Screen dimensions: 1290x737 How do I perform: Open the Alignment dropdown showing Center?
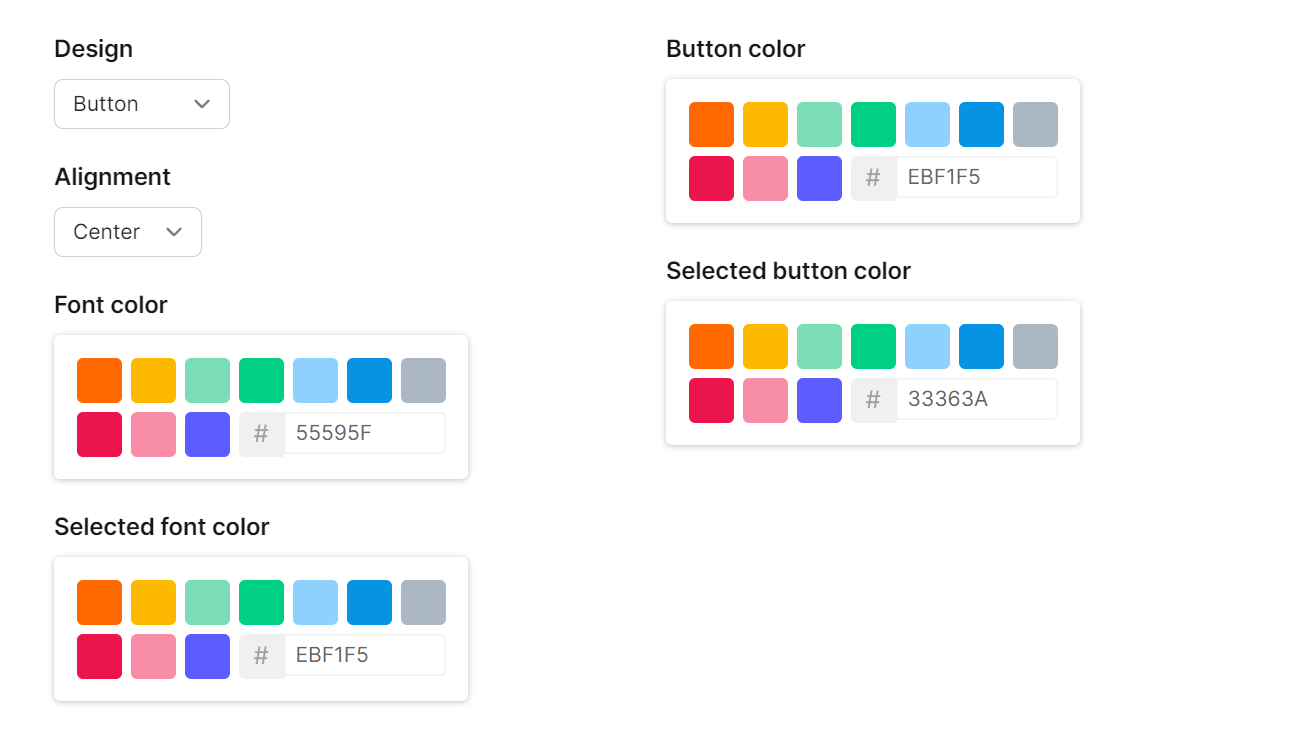coord(128,232)
